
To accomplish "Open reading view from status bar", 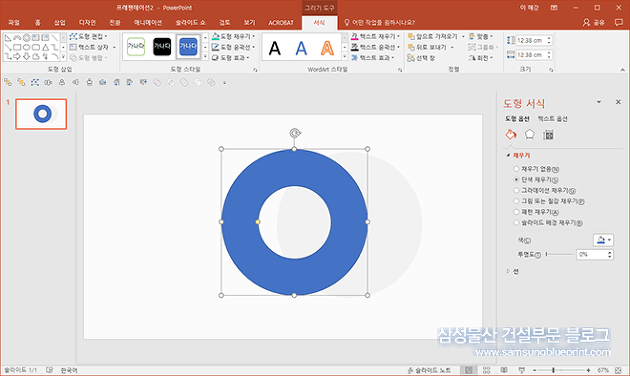I will (504, 370).
